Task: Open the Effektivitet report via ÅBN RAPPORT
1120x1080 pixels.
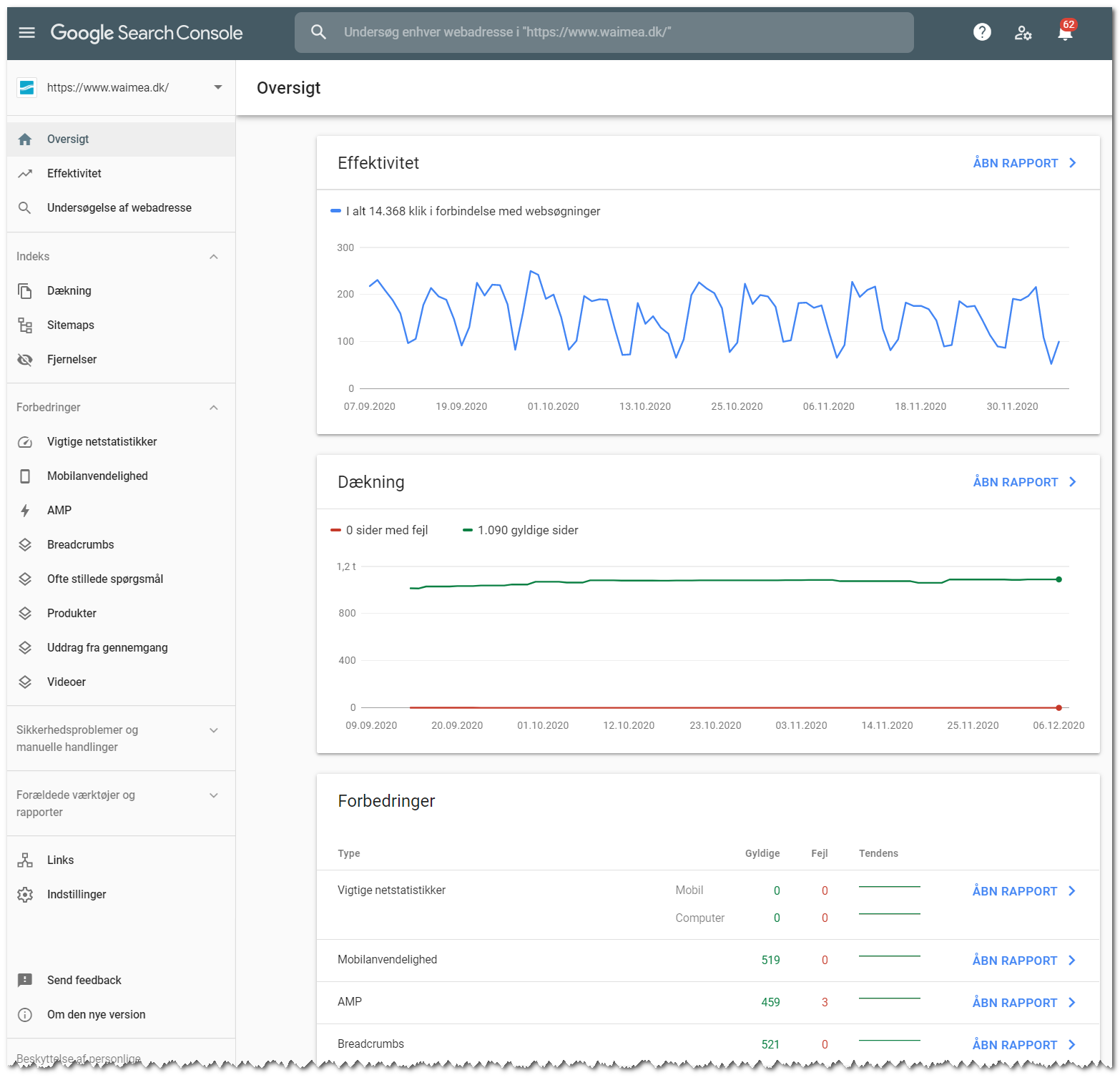Action: tap(1024, 163)
